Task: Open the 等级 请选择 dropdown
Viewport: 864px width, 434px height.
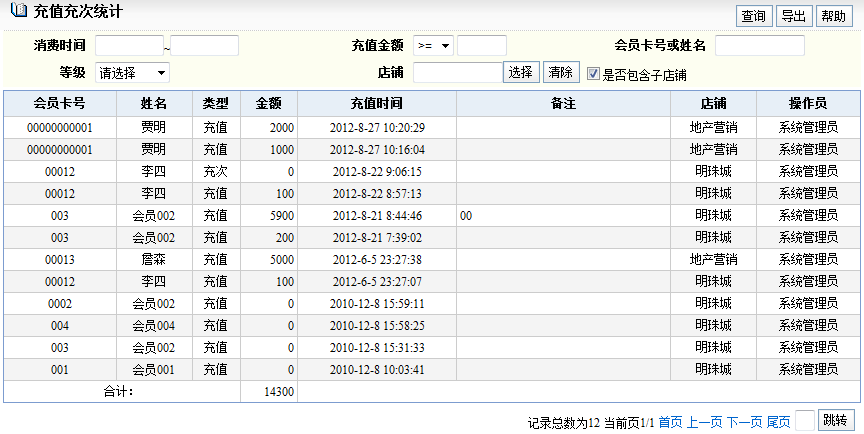Action: coord(132,73)
